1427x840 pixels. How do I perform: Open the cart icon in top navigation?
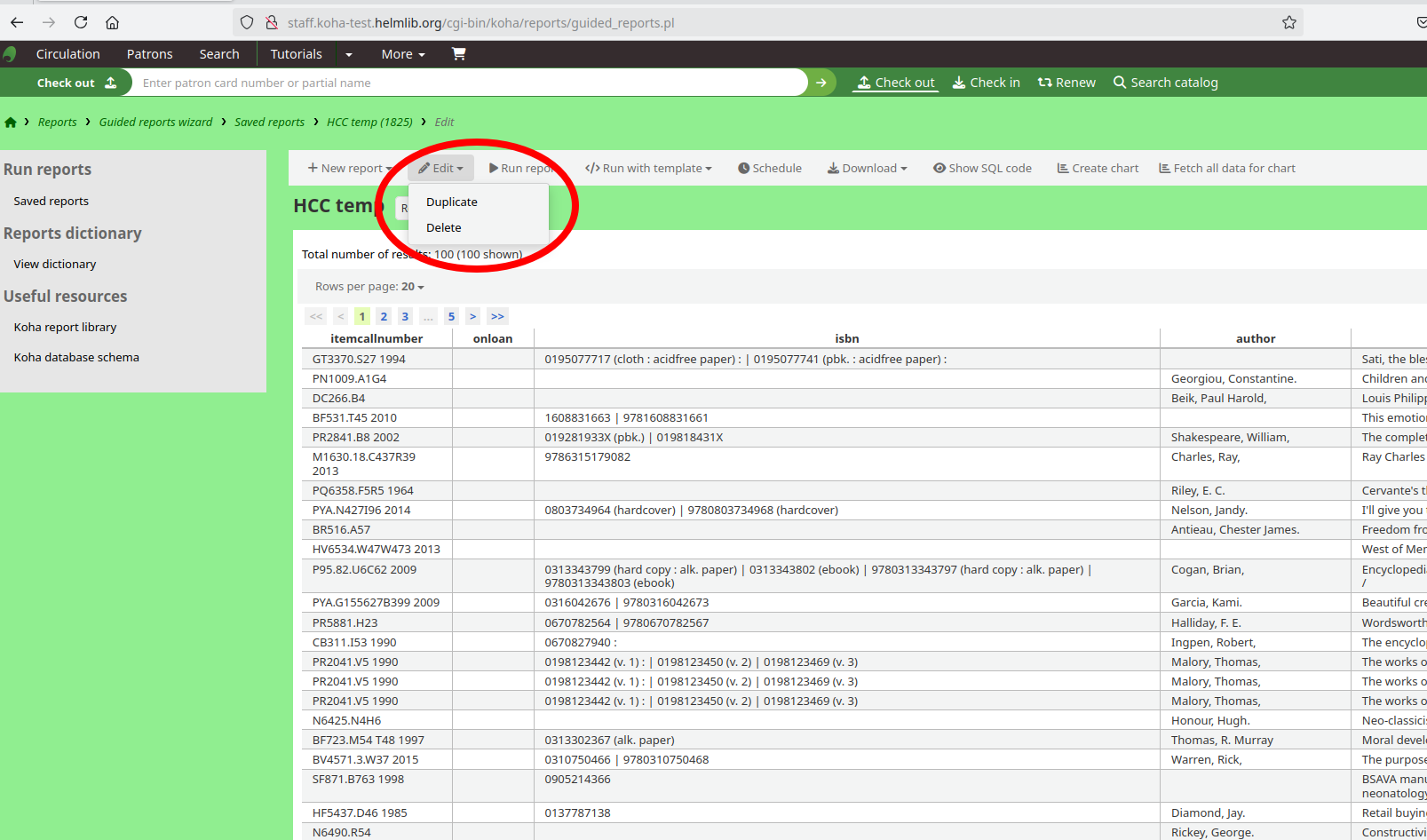tap(458, 53)
